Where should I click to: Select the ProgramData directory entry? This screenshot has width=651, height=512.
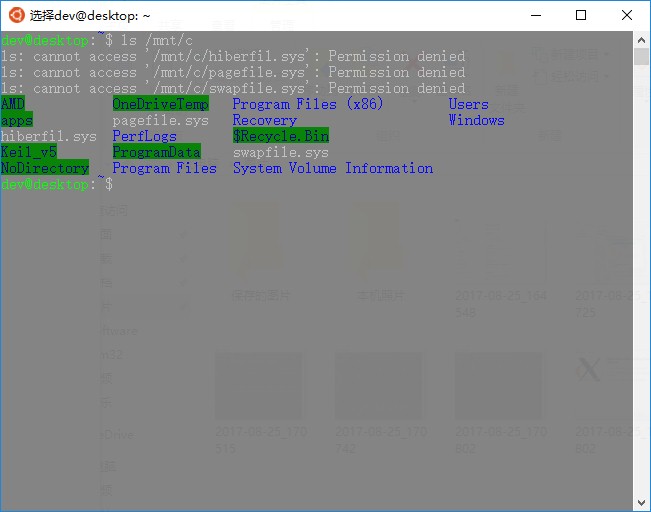[156, 152]
